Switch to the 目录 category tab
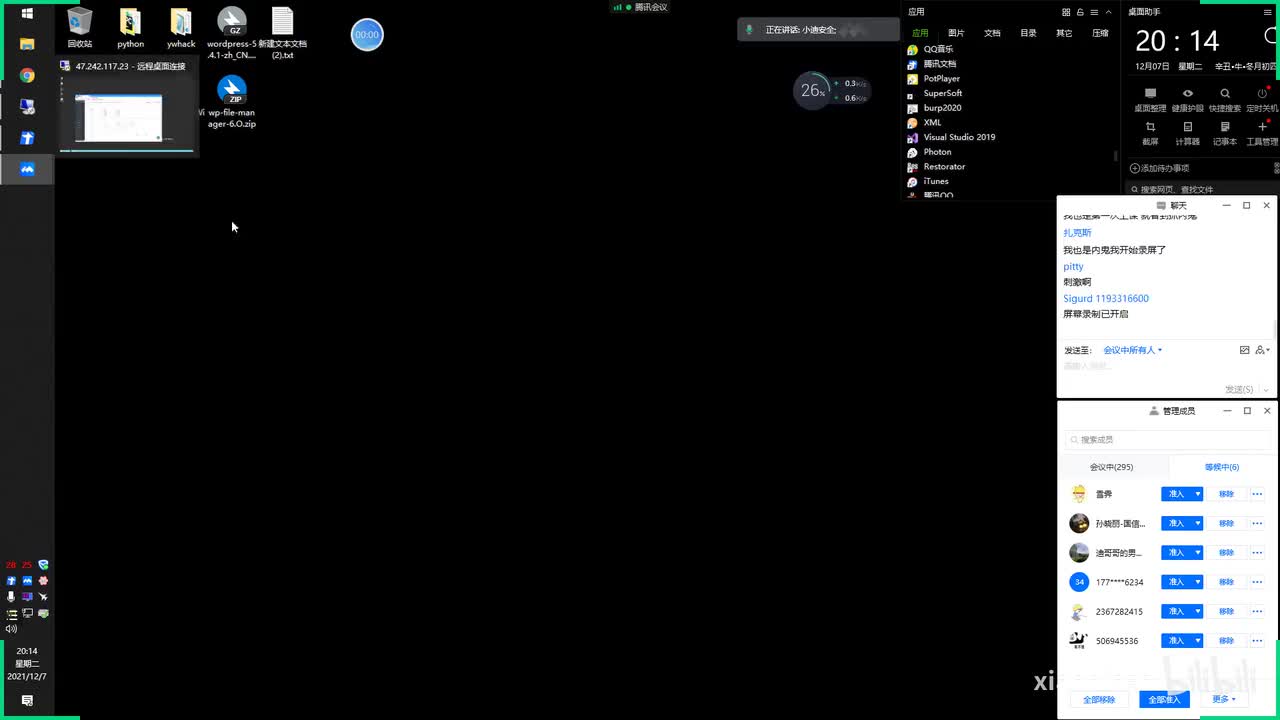 (1028, 33)
